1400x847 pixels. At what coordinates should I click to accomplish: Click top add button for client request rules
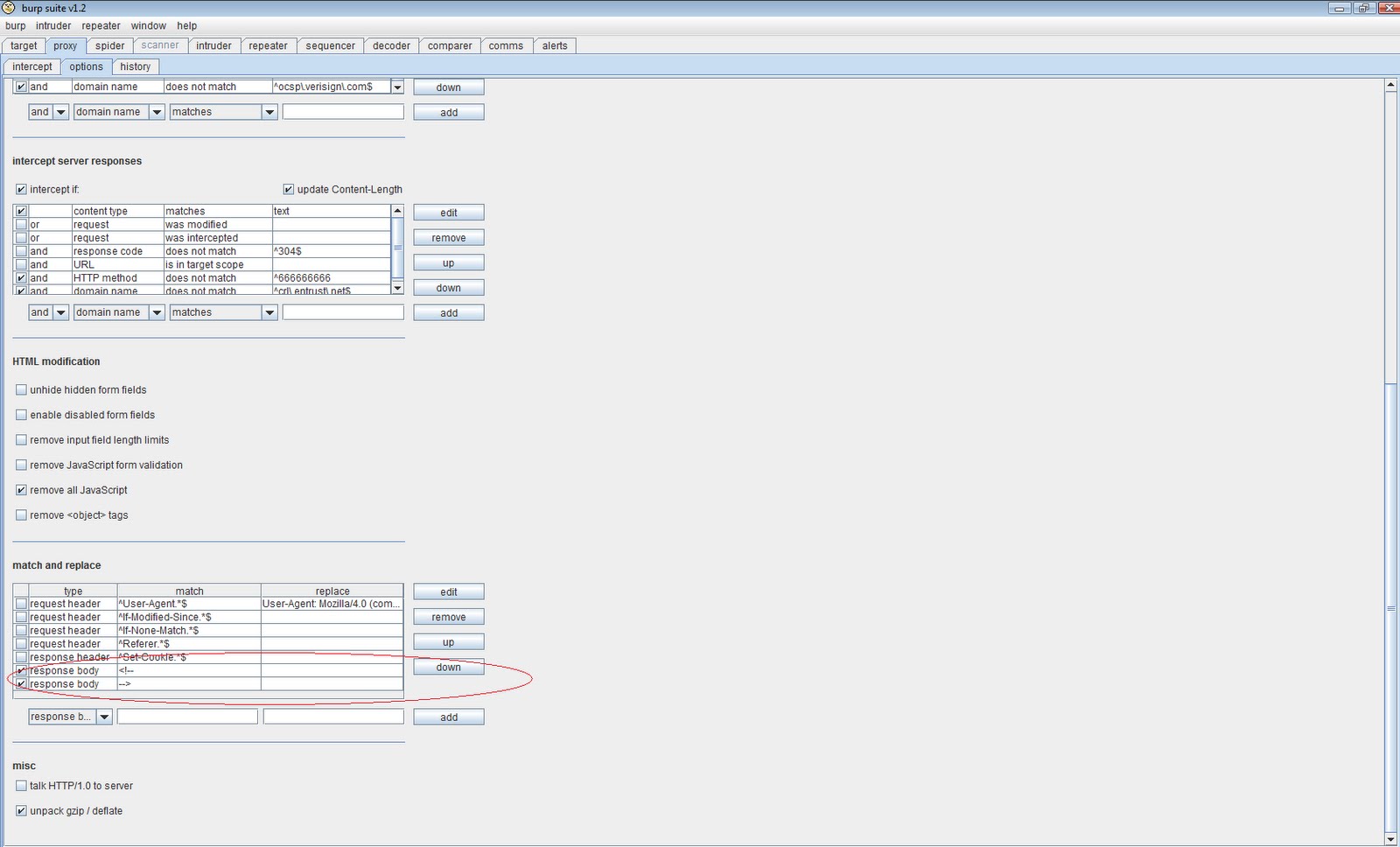[x=449, y=113]
